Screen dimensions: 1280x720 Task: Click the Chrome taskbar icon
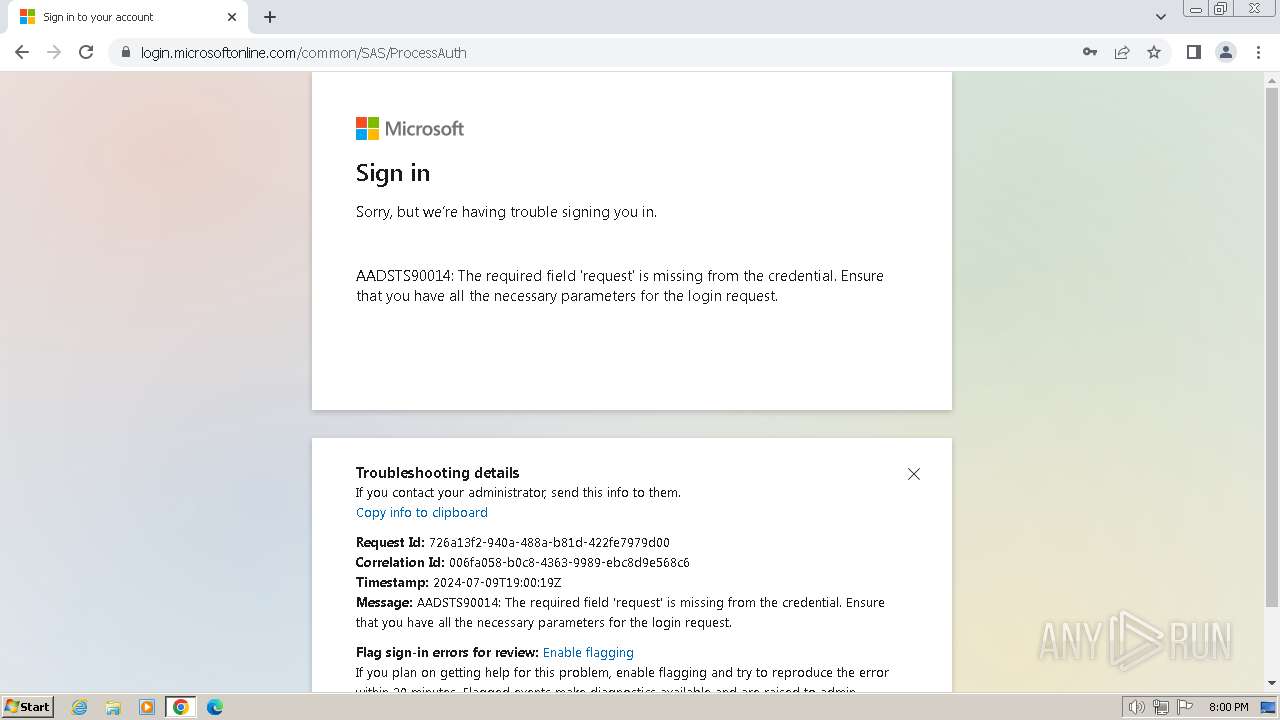pyautogui.click(x=181, y=707)
